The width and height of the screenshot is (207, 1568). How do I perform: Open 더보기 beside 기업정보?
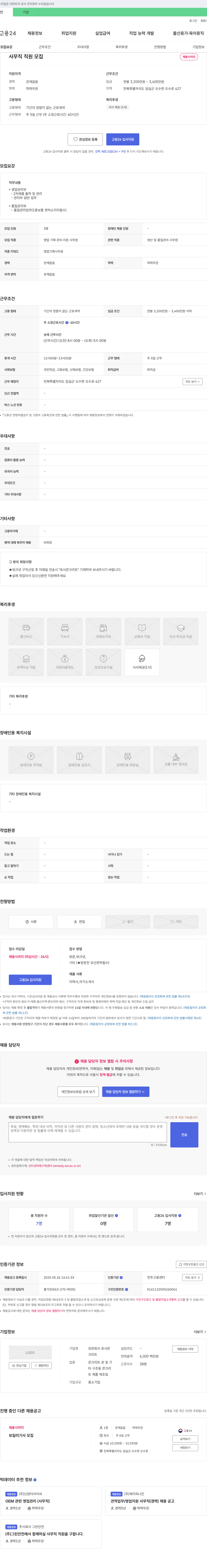pyautogui.click(x=200, y=1332)
